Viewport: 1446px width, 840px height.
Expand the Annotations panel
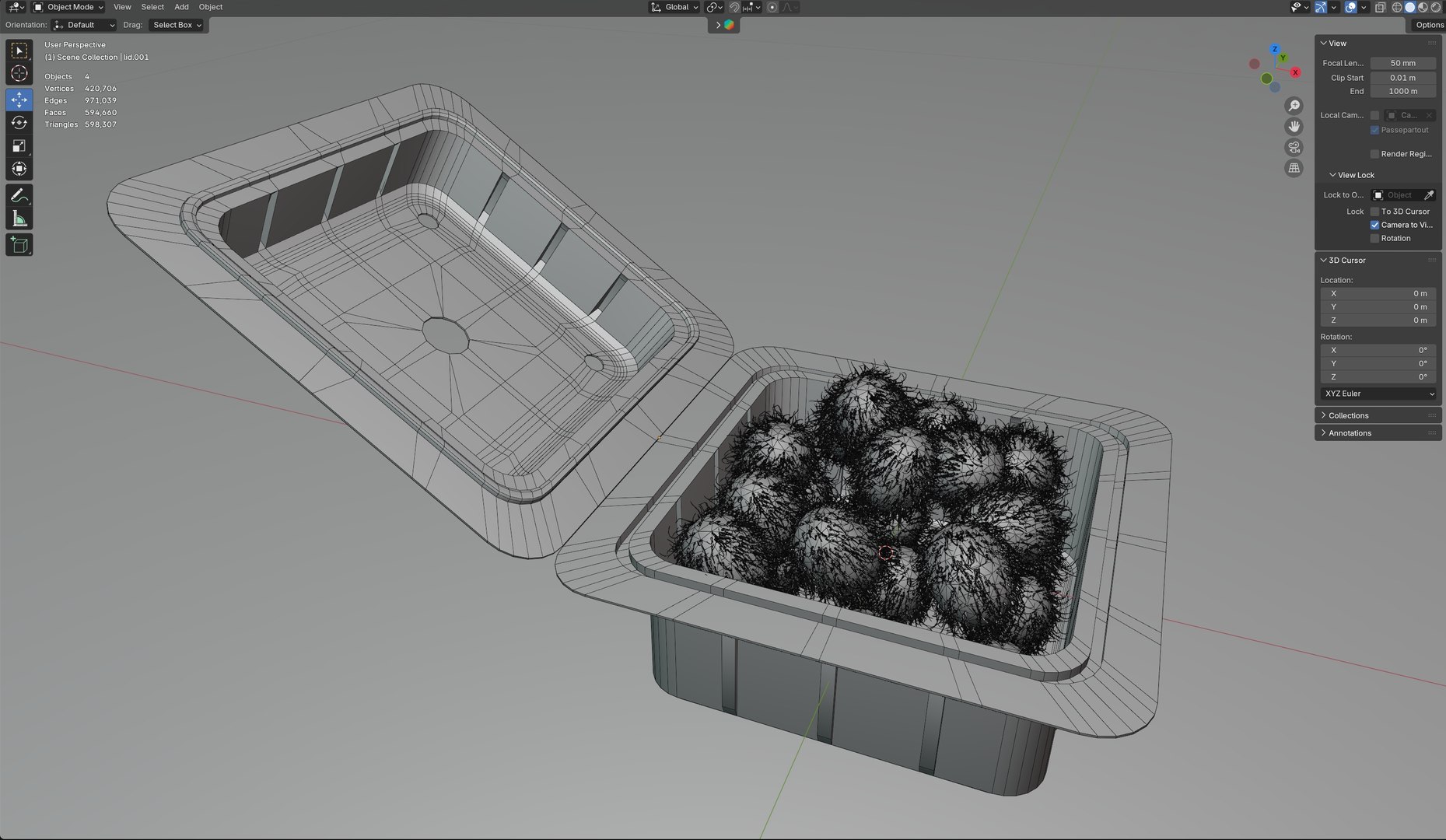(1378, 433)
